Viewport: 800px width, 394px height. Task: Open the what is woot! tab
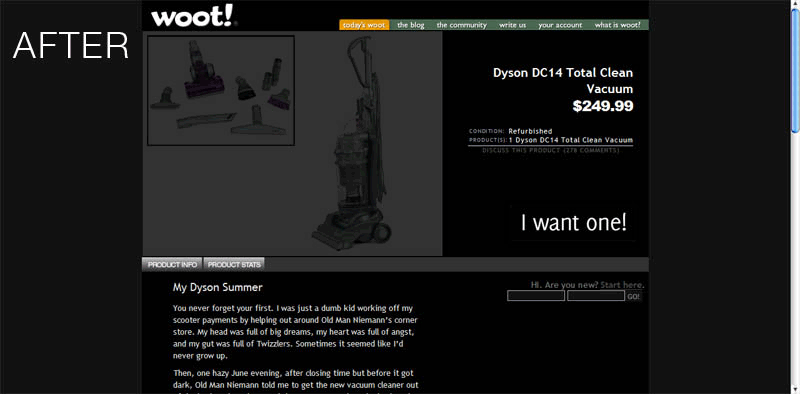[617, 25]
